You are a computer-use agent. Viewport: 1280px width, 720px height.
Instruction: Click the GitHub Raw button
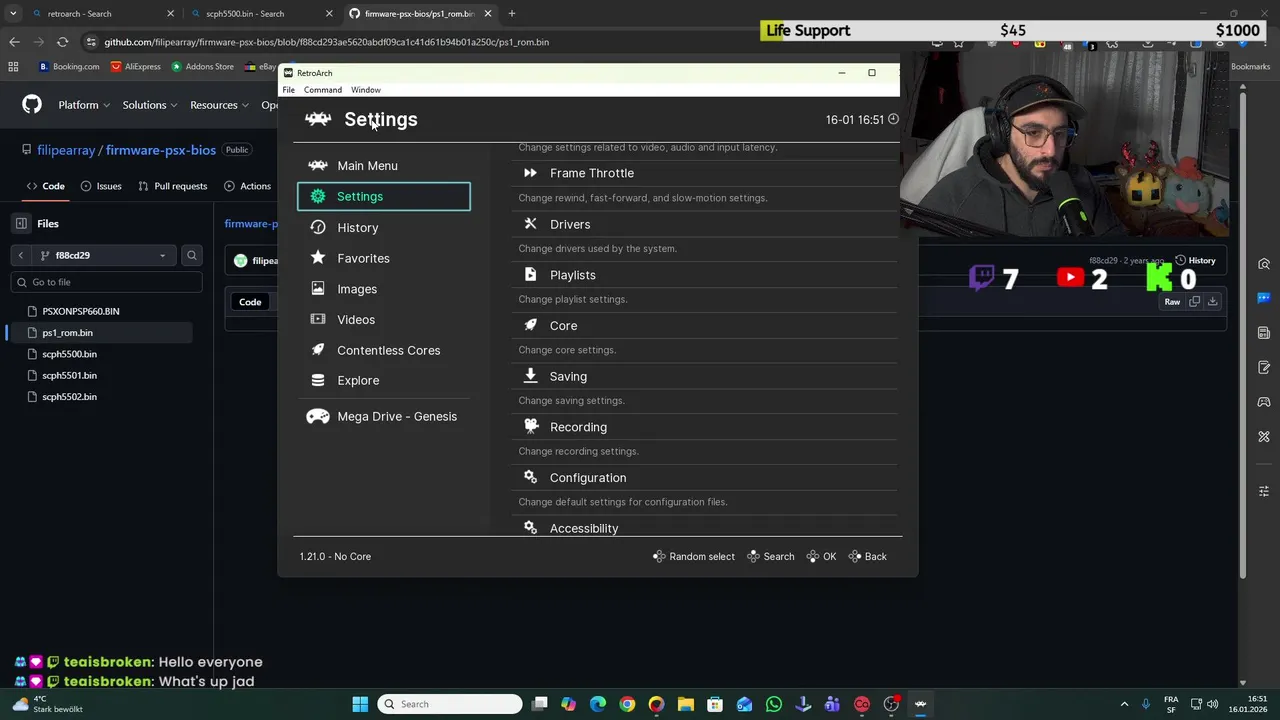pyautogui.click(x=1172, y=302)
